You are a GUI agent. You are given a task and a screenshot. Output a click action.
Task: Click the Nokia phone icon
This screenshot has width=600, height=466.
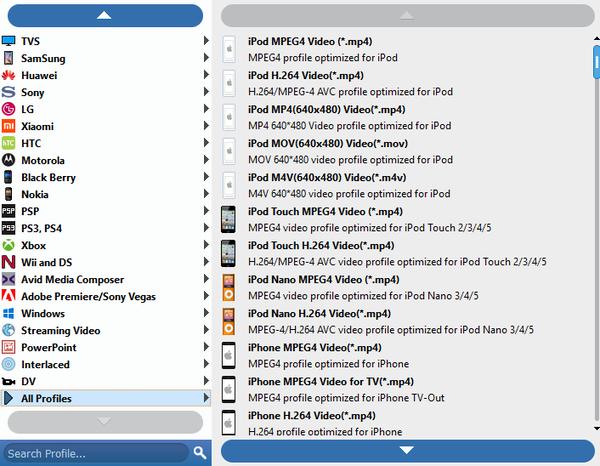(x=8, y=194)
